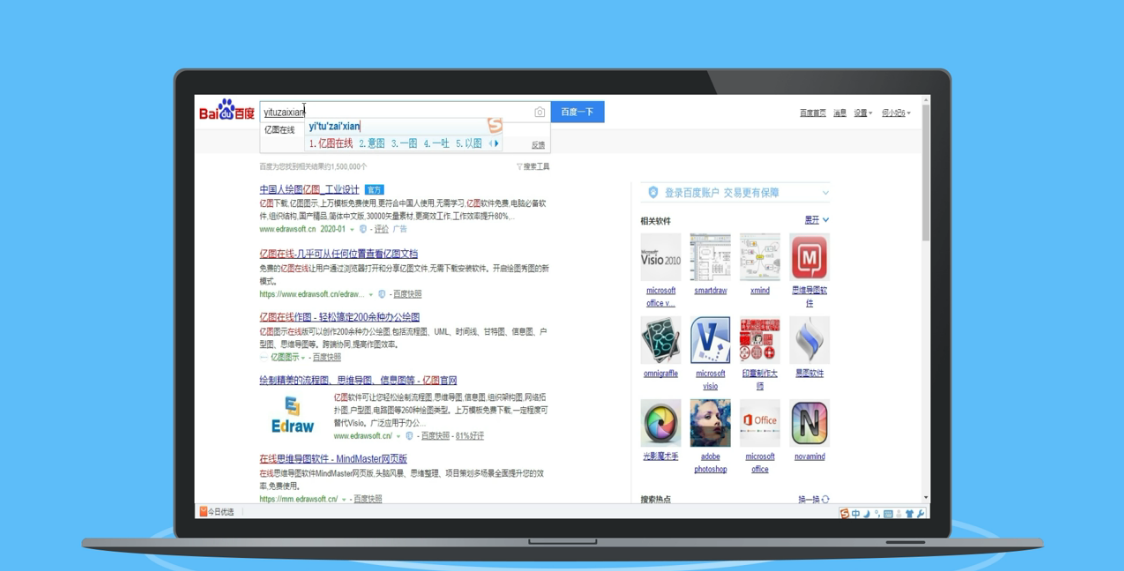Choose IME candidate 1.亿图在线
1124x571 pixels.
[x=331, y=143]
